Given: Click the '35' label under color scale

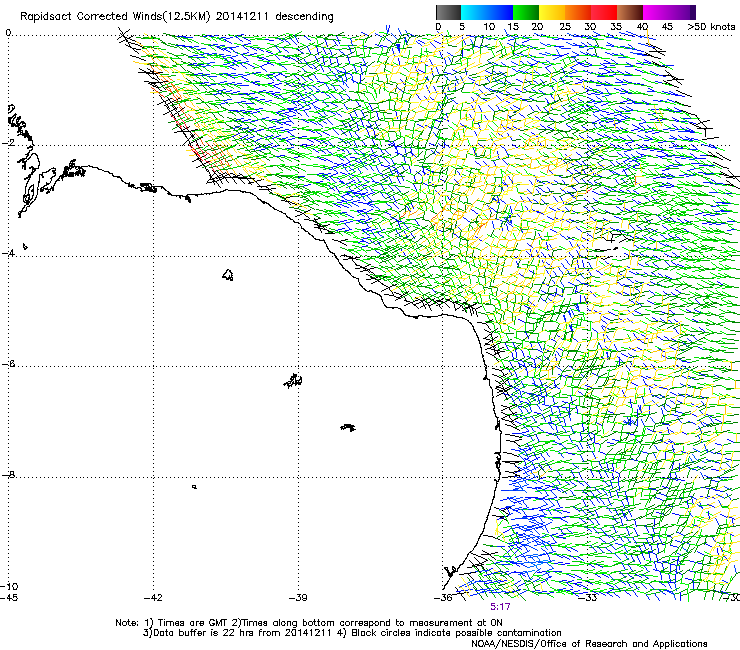Looking at the screenshot, I should pos(616,27).
